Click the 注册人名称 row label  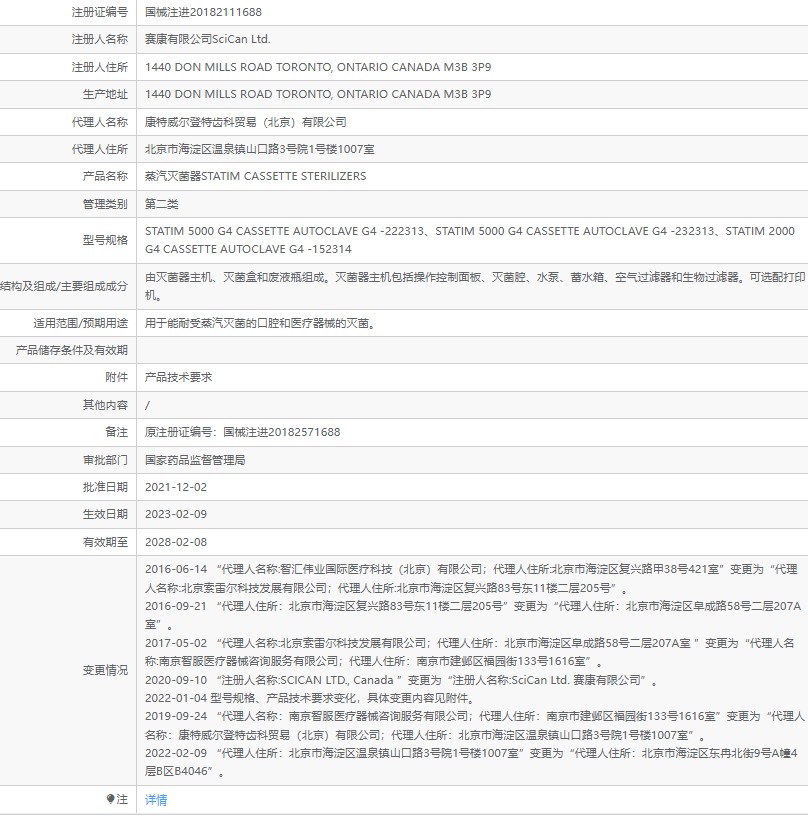click(99, 39)
